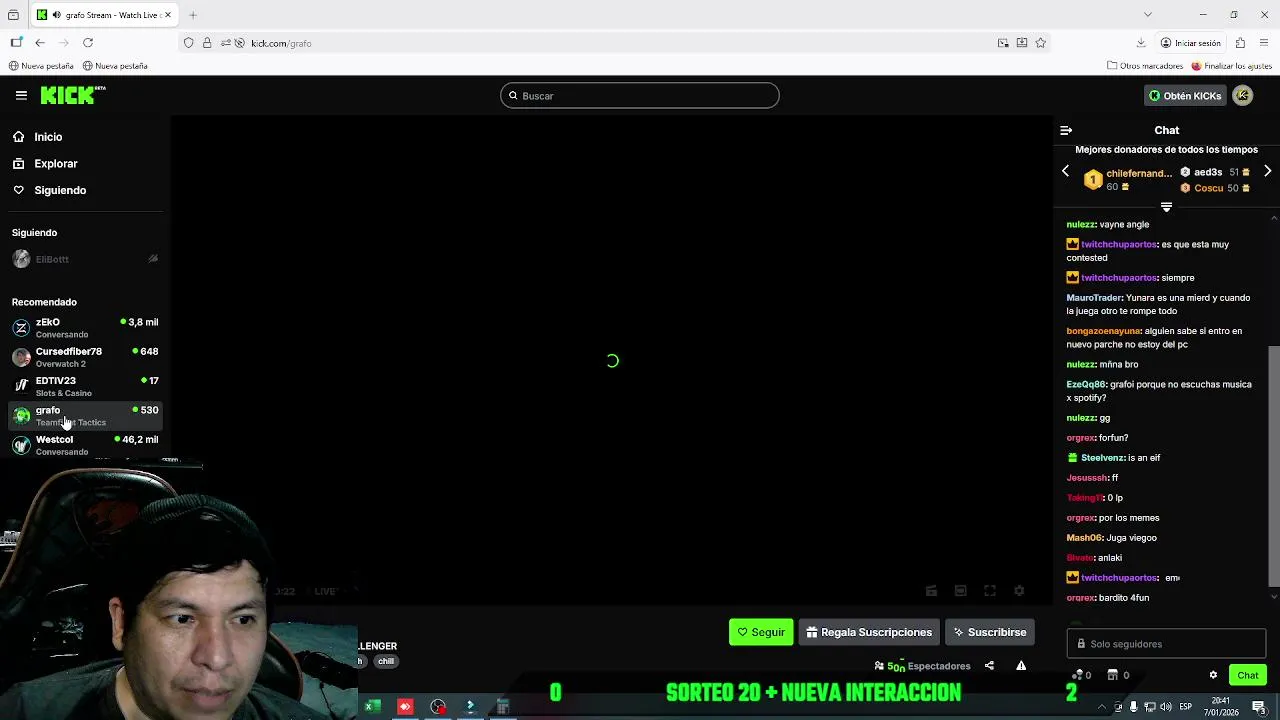Open tracking protection shield icon
Viewport: 1280px width, 720px height.
(188, 43)
